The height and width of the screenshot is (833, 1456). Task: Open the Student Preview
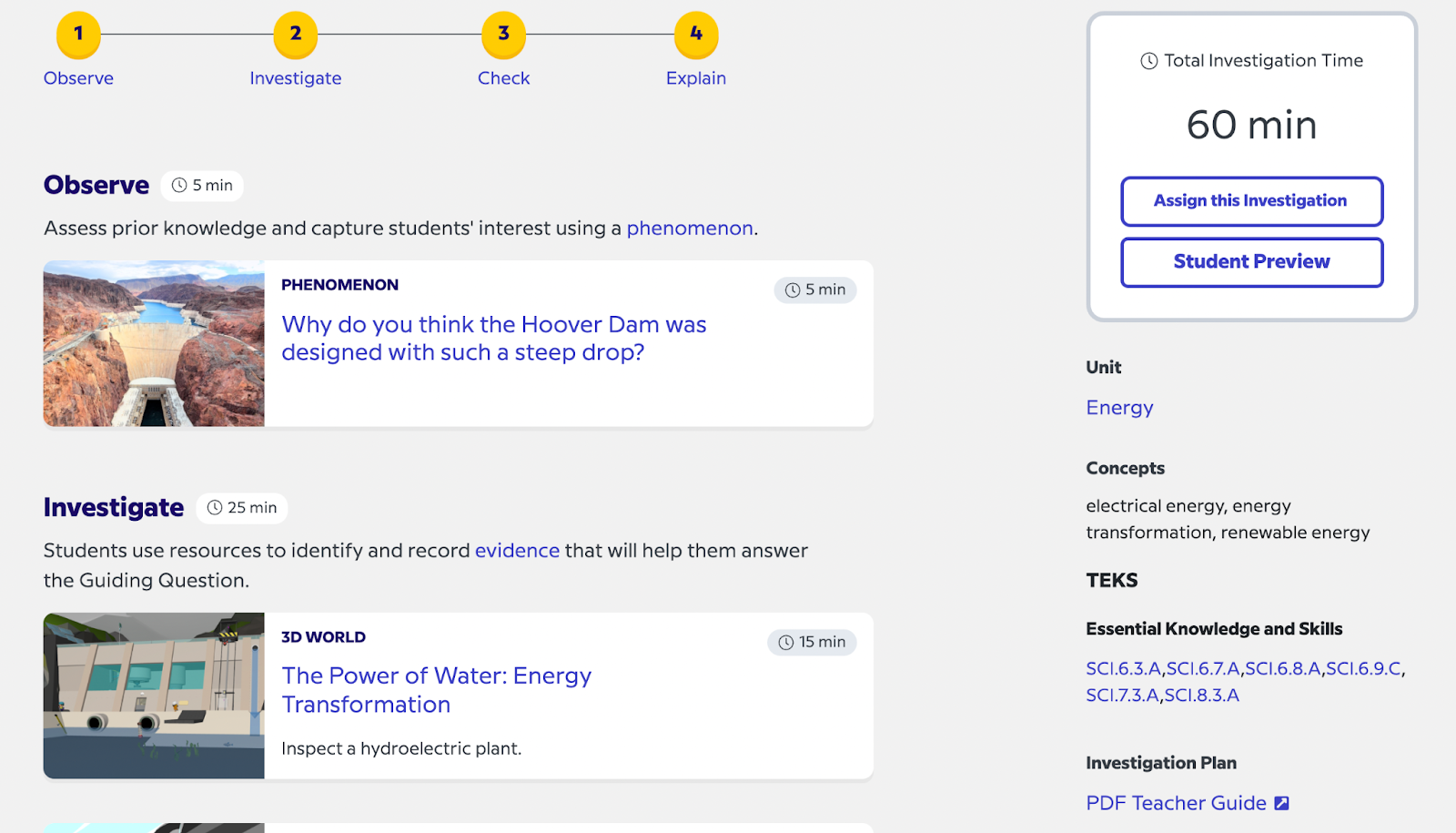(1251, 262)
